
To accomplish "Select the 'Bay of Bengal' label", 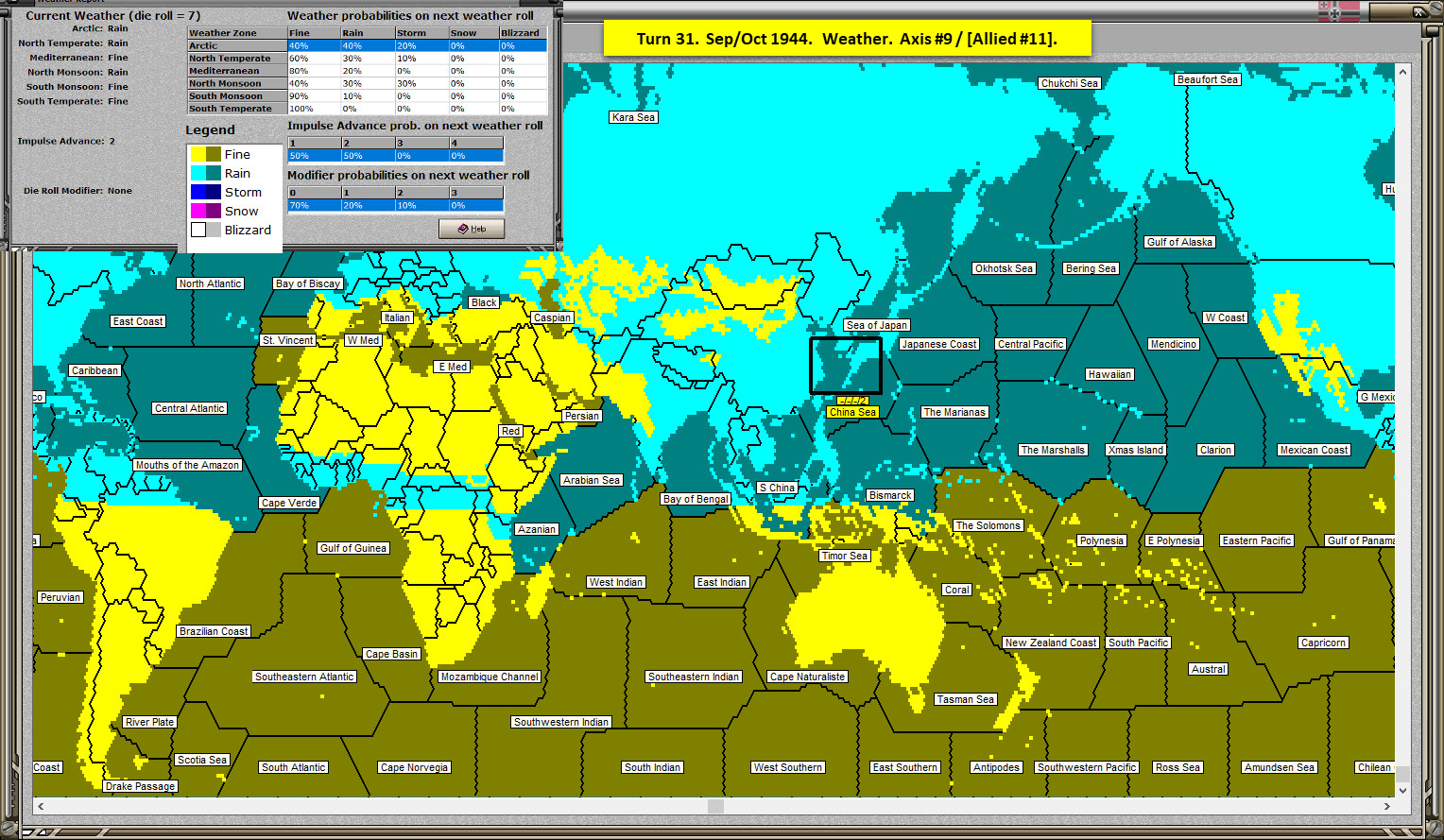I will [696, 499].
